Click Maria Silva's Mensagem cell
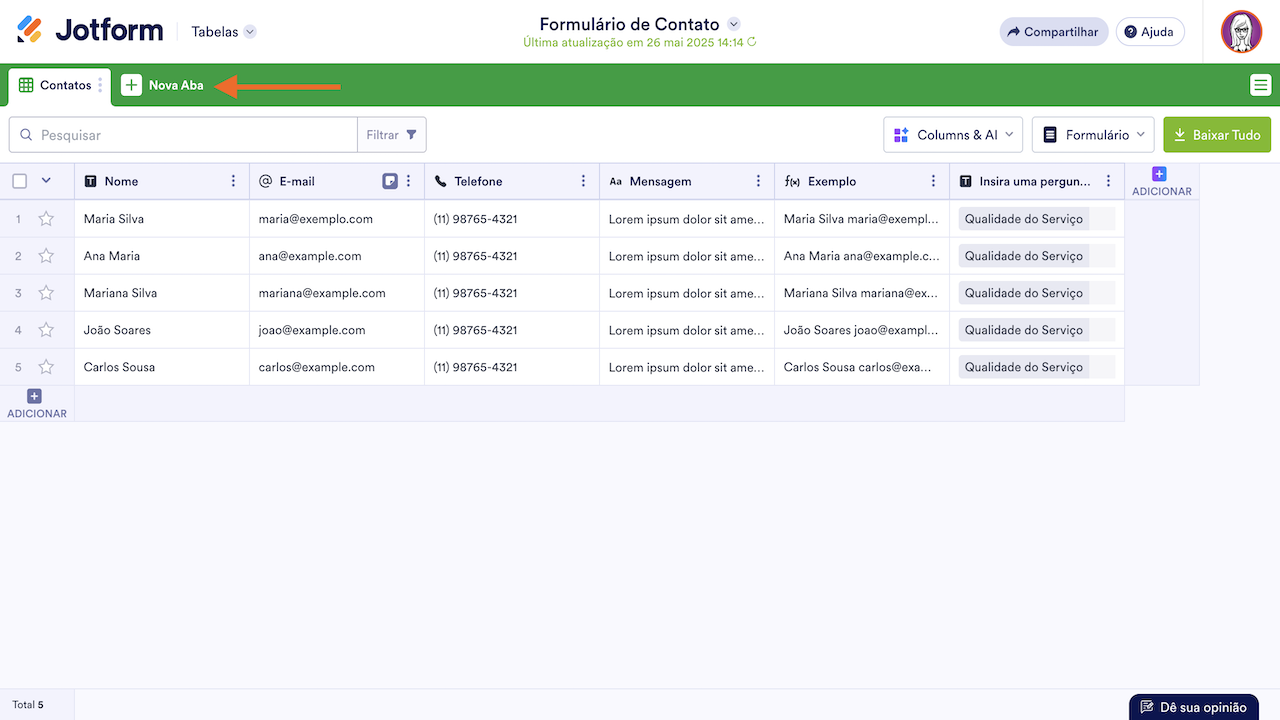This screenshot has height=720, width=1280. (687, 219)
